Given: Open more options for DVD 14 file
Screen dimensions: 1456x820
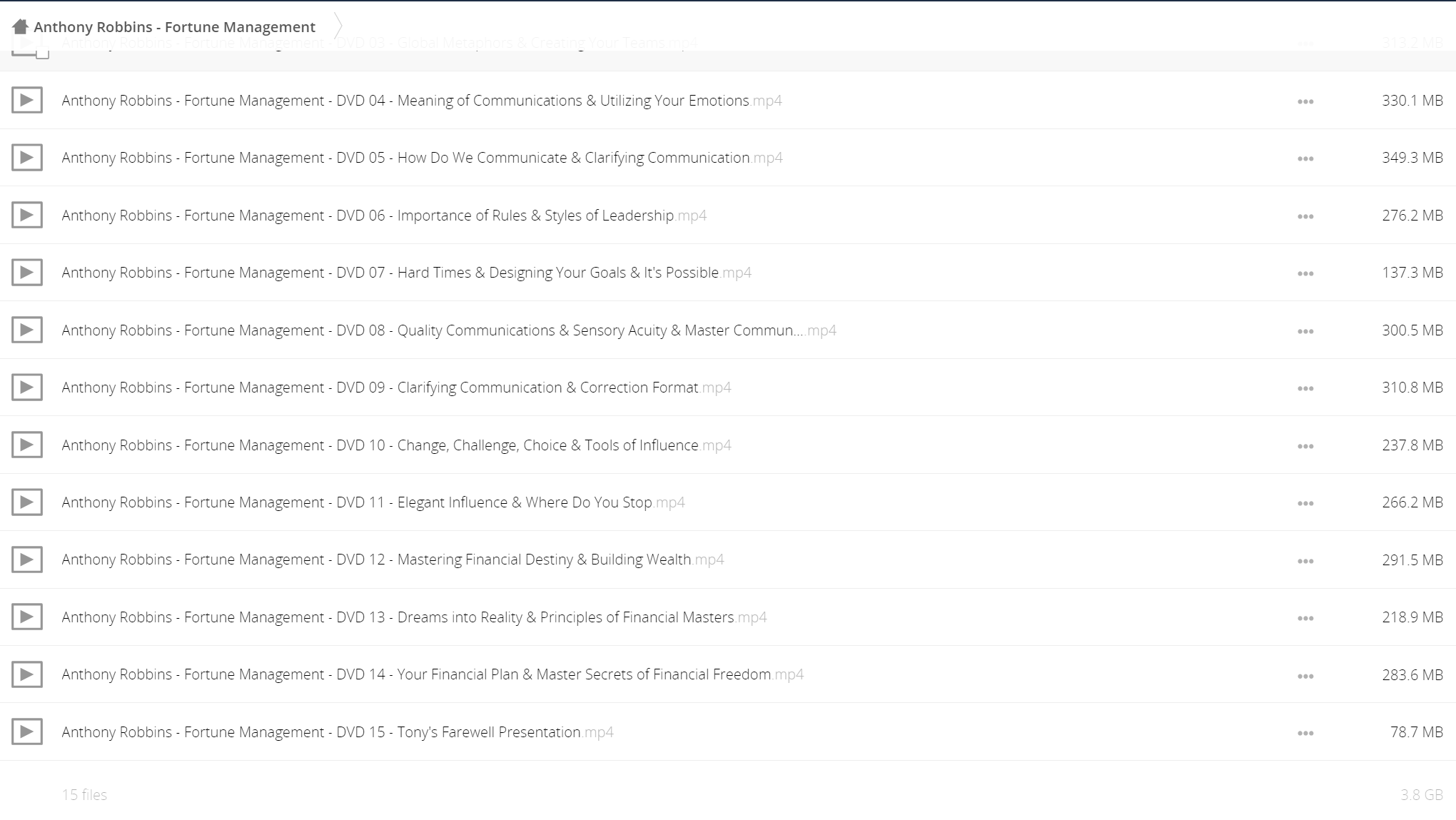Looking at the screenshot, I should point(1305,676).
